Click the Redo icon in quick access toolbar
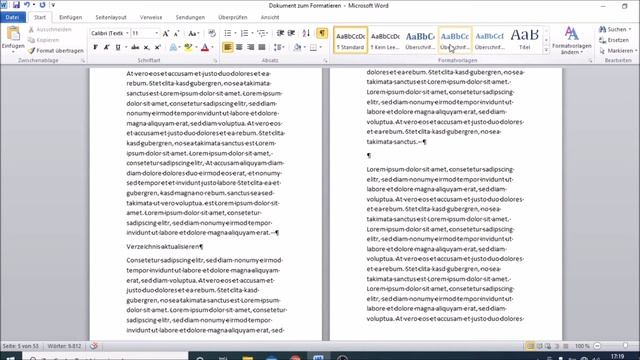This screenshot has height=360, width=640. [x=42, y=5]
